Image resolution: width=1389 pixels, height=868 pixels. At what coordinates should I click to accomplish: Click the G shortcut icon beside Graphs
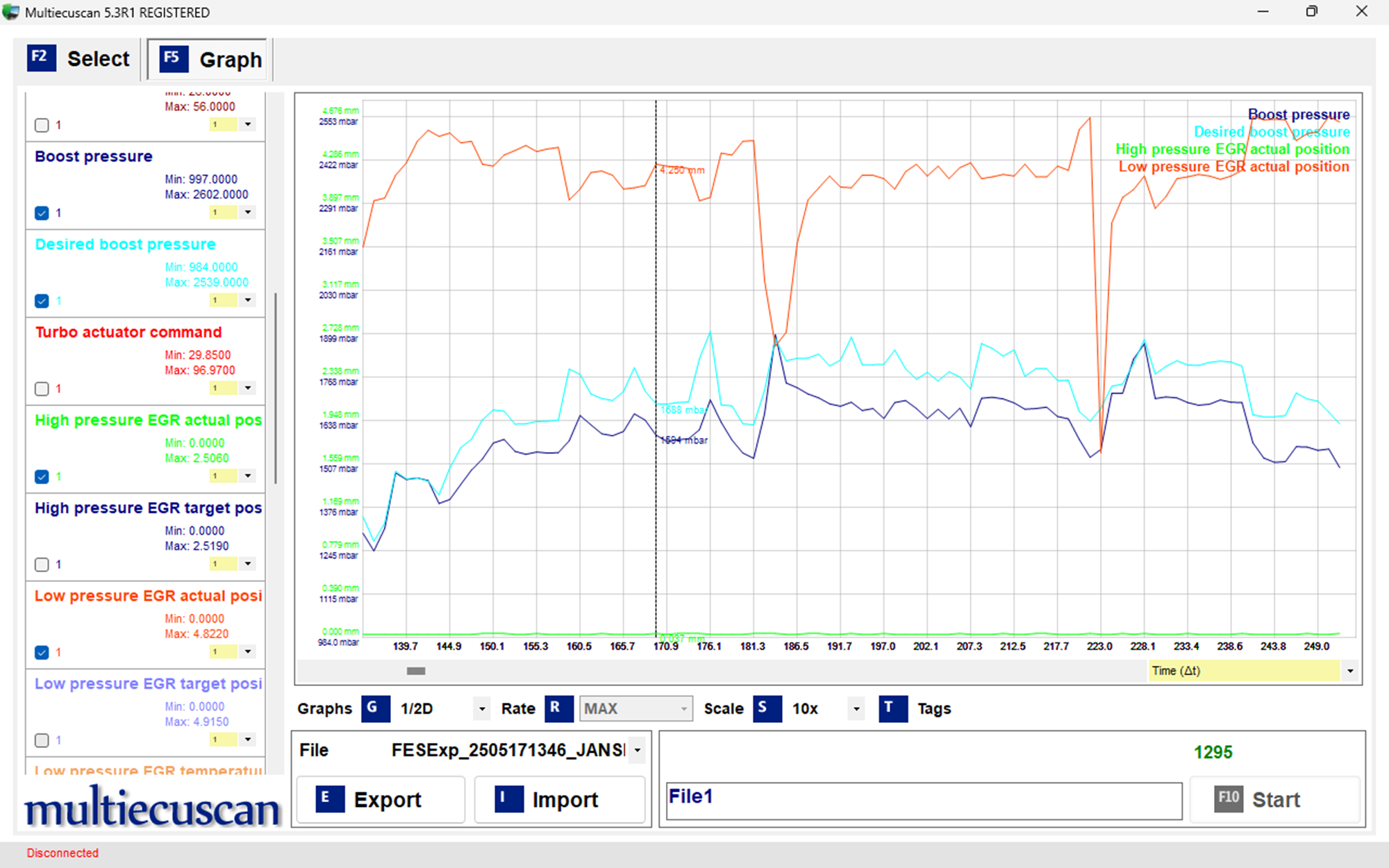tap(375, 708)
